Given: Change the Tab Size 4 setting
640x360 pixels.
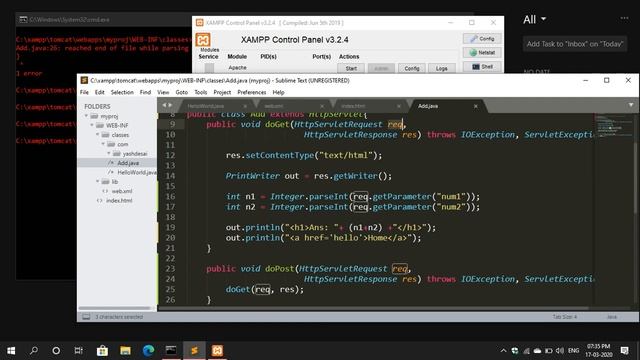Looking at the screenshot, I should point(565,317).
